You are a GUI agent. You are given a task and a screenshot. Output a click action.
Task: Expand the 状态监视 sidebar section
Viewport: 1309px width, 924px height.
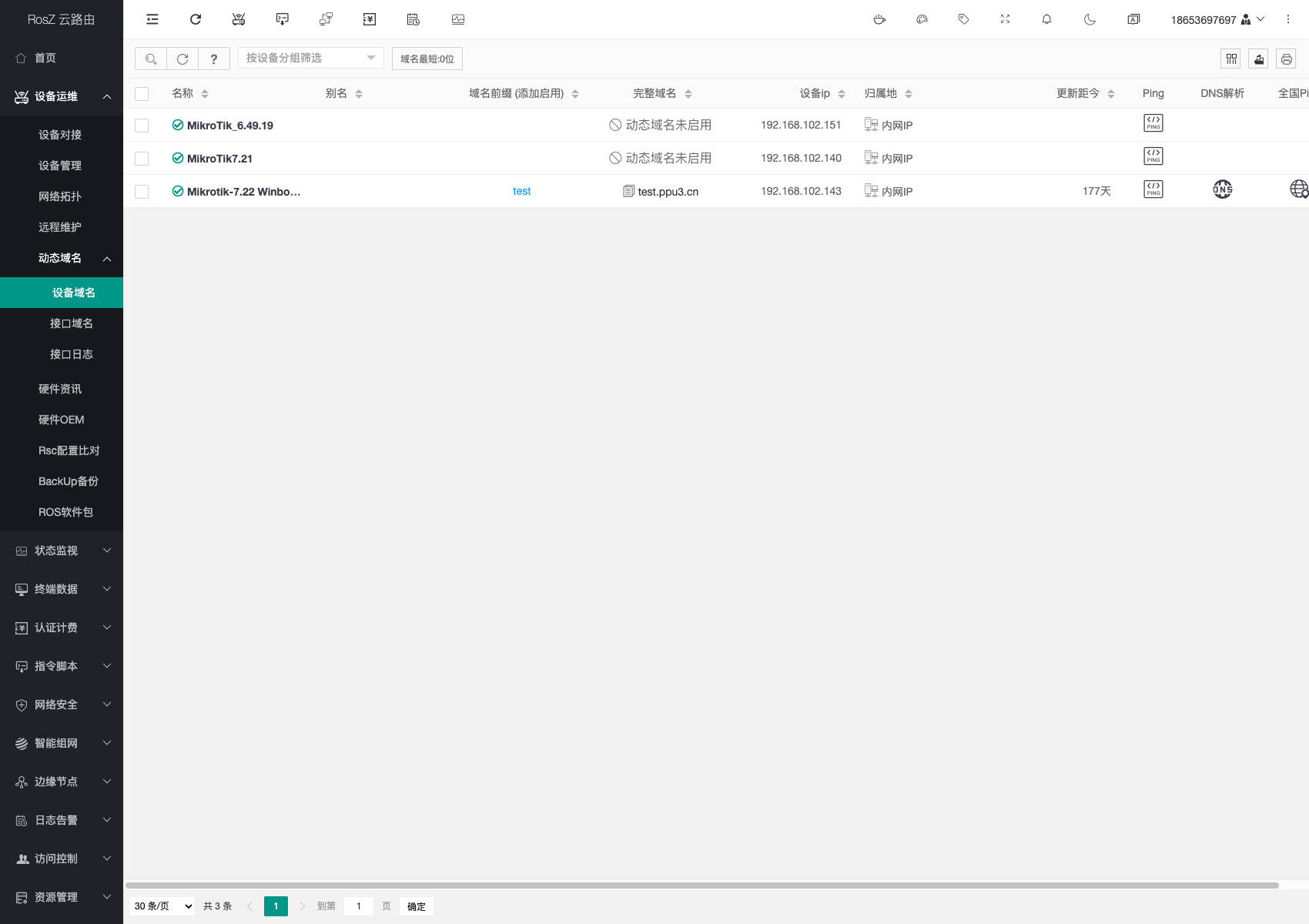[x=62, y=551]
